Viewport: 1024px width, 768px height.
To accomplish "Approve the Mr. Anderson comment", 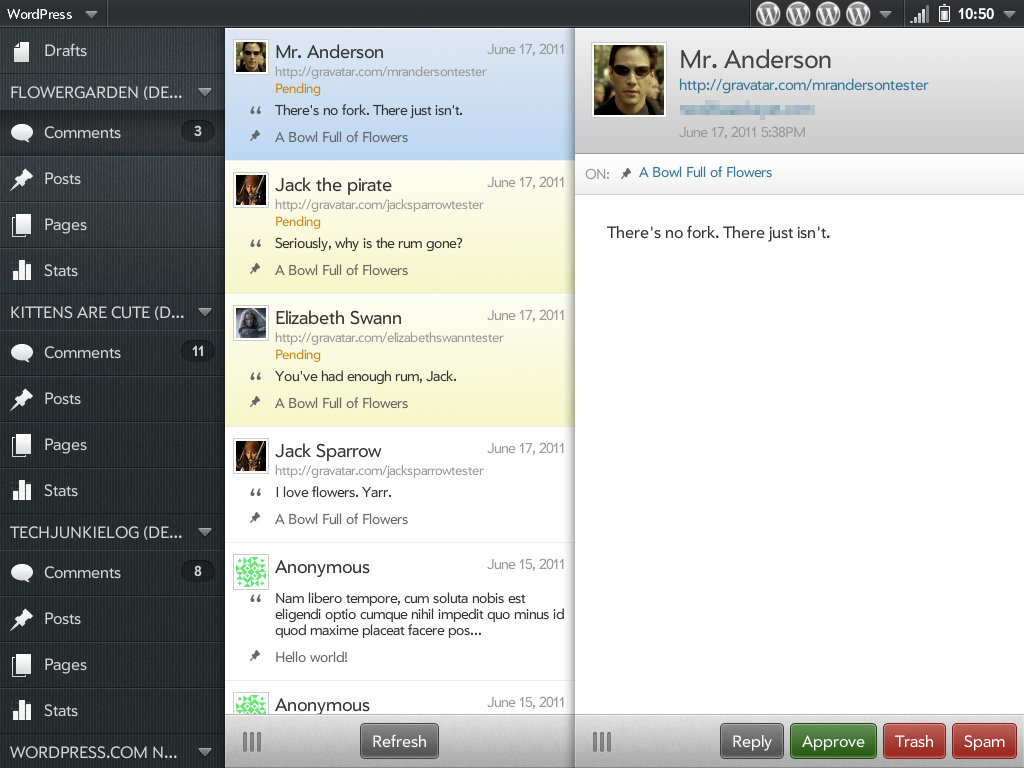I will (833, 741).
